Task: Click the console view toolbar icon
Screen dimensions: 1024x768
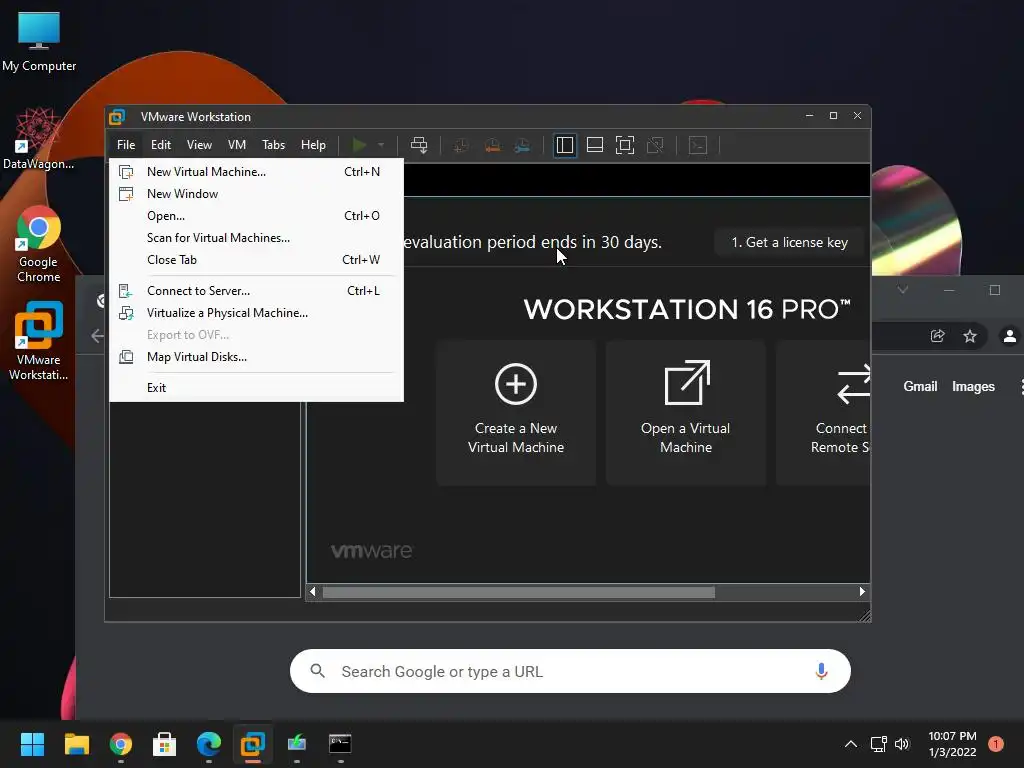Action: tap(698, 145)
